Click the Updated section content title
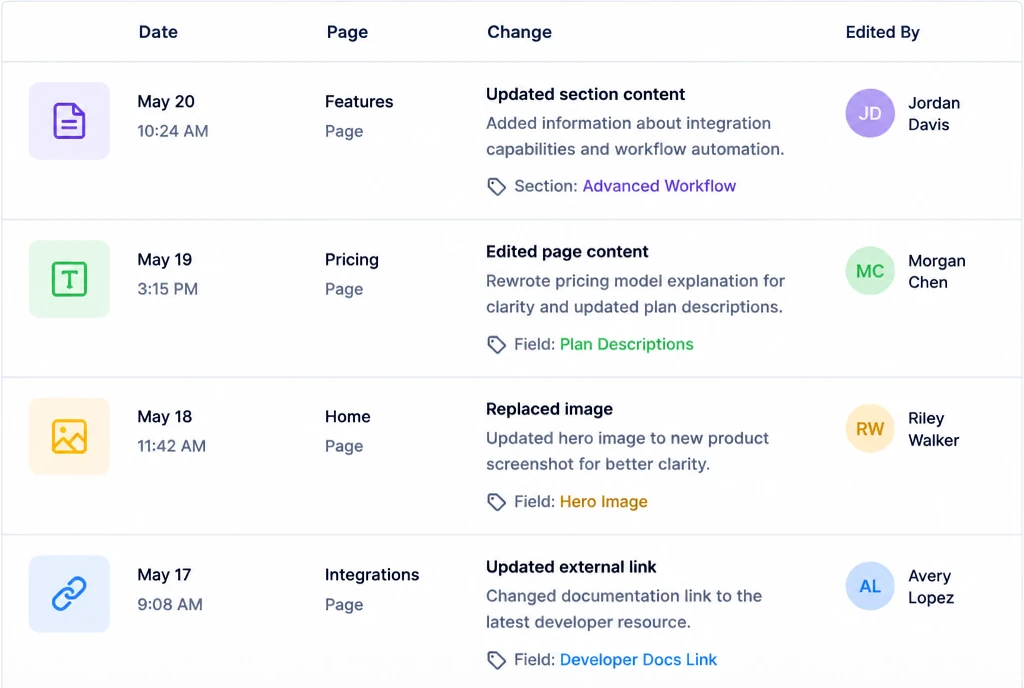 point(585,95)
